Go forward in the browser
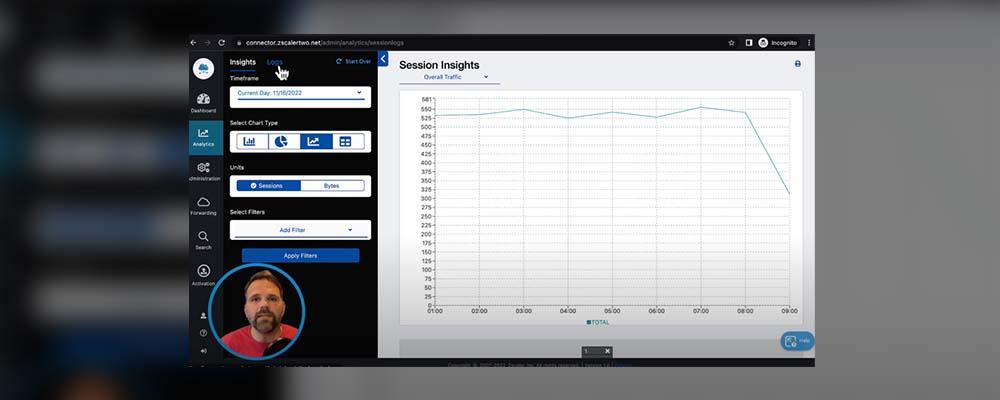The image size is (1000, 400). 207,43
